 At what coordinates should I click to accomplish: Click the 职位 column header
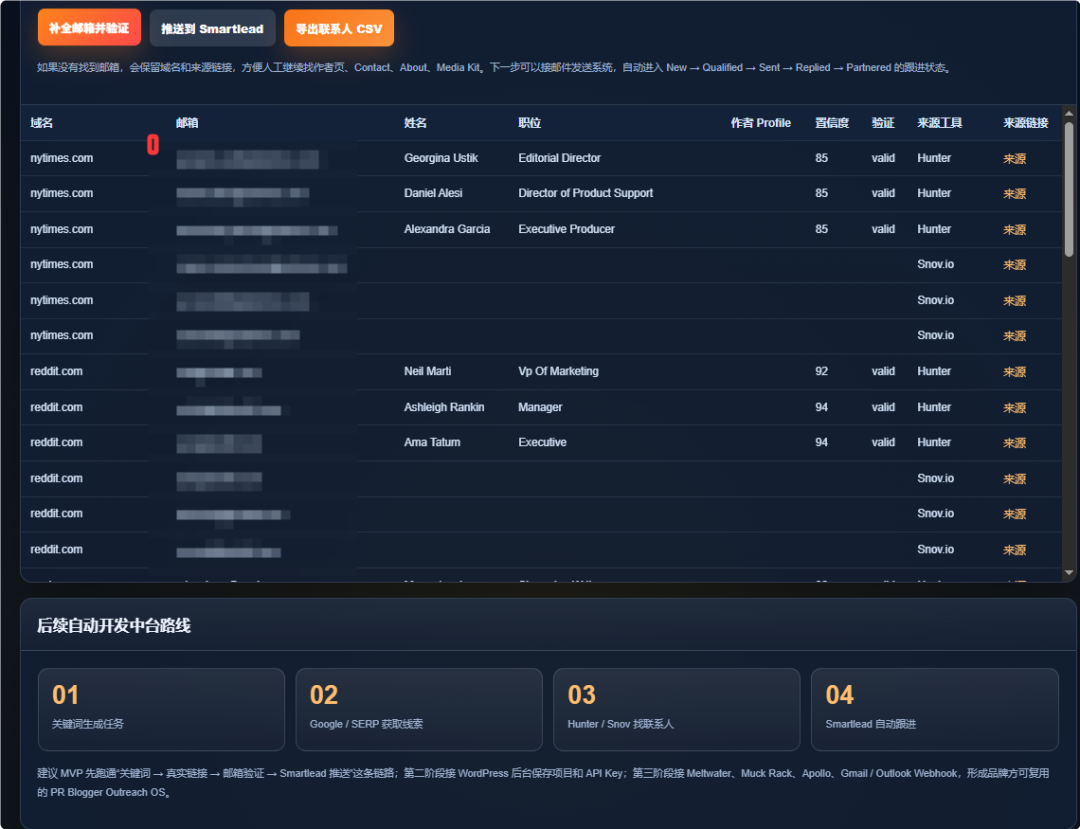point(530,123)
